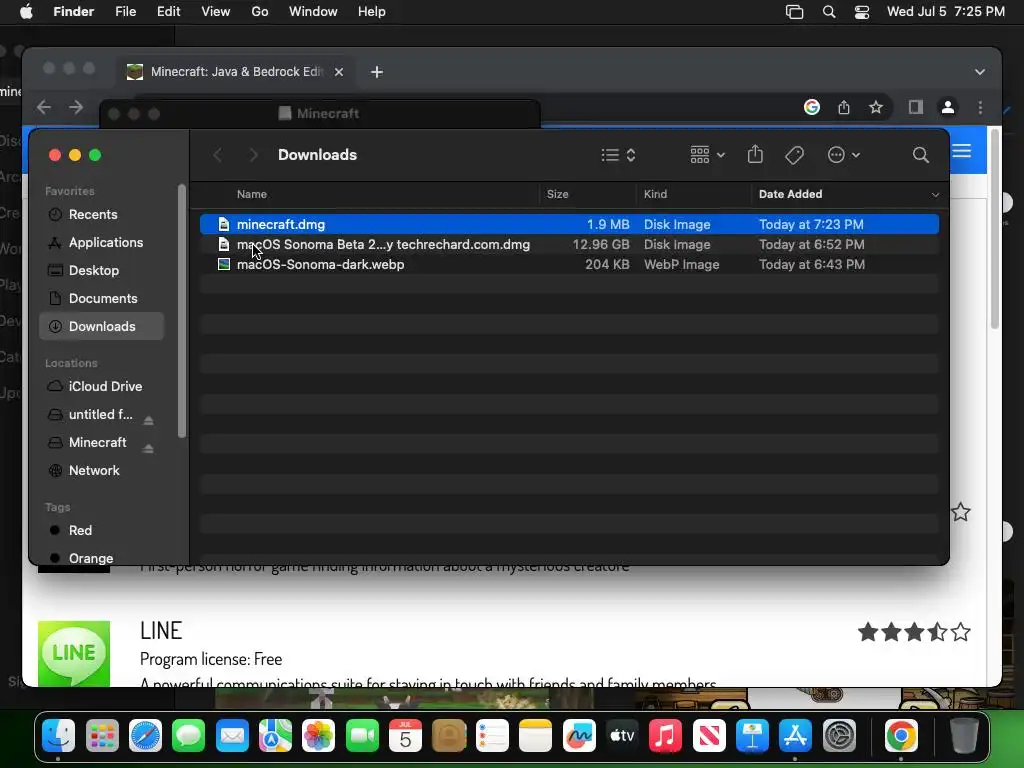This screenshot has width=1024, height=768.
Task: Click the tag icon in Finder toolbar
Action: [x=794, y=155]
